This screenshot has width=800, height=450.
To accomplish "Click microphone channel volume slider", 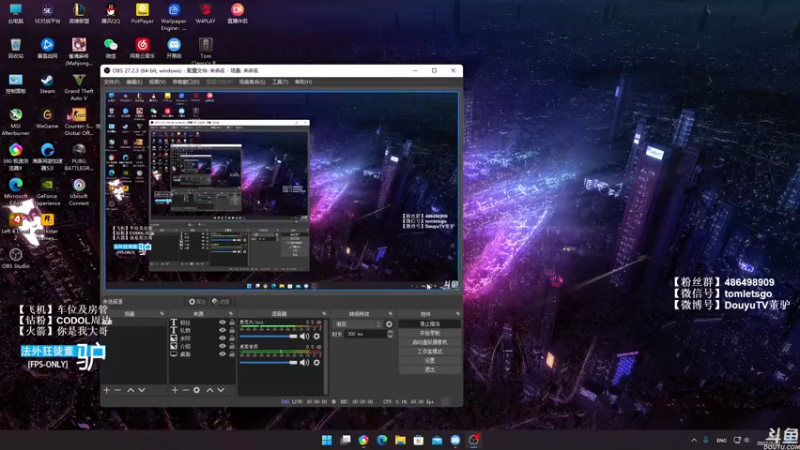I will (x=268, y=336).
